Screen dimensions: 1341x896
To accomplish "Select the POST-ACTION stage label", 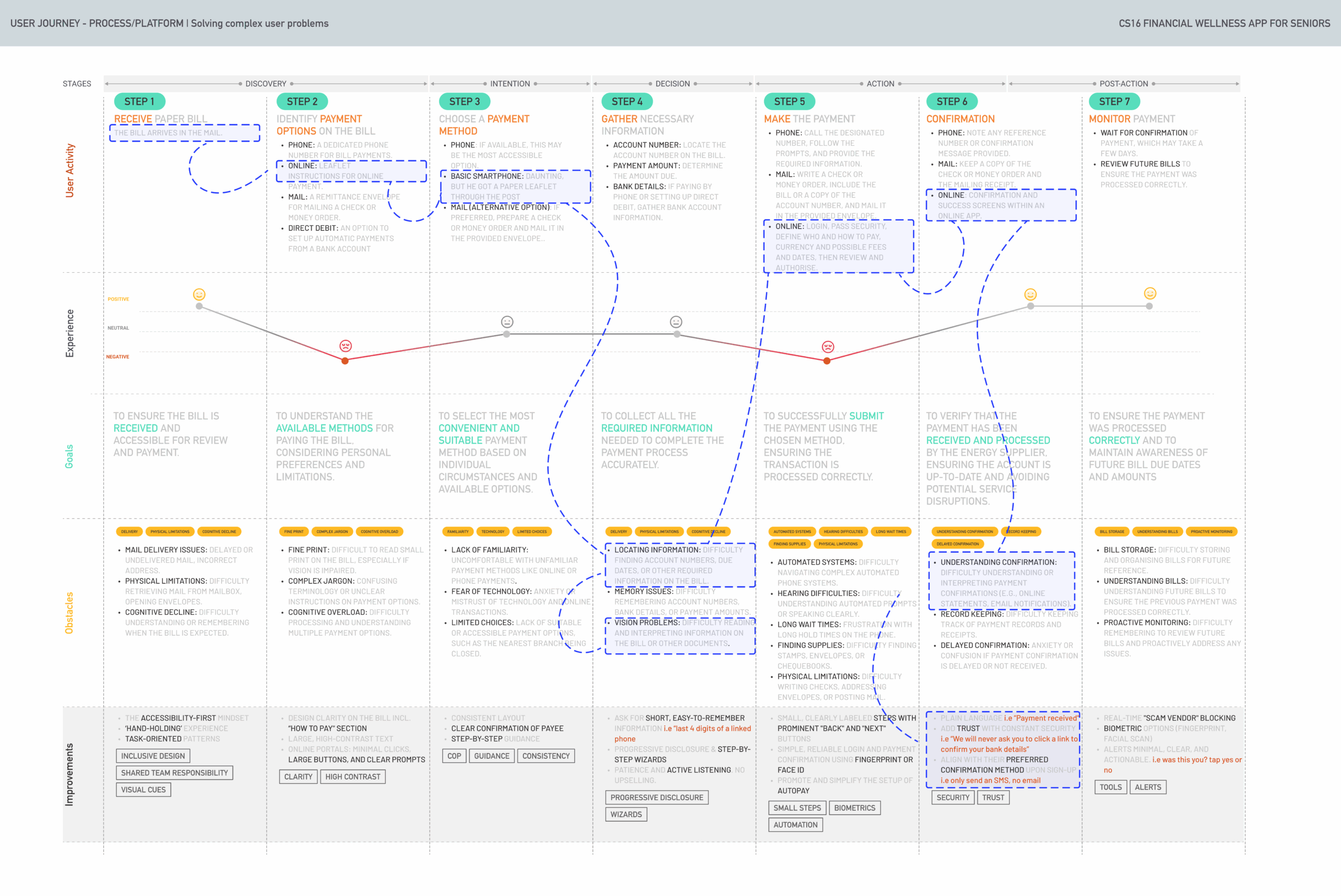I will pos(1124,83).
